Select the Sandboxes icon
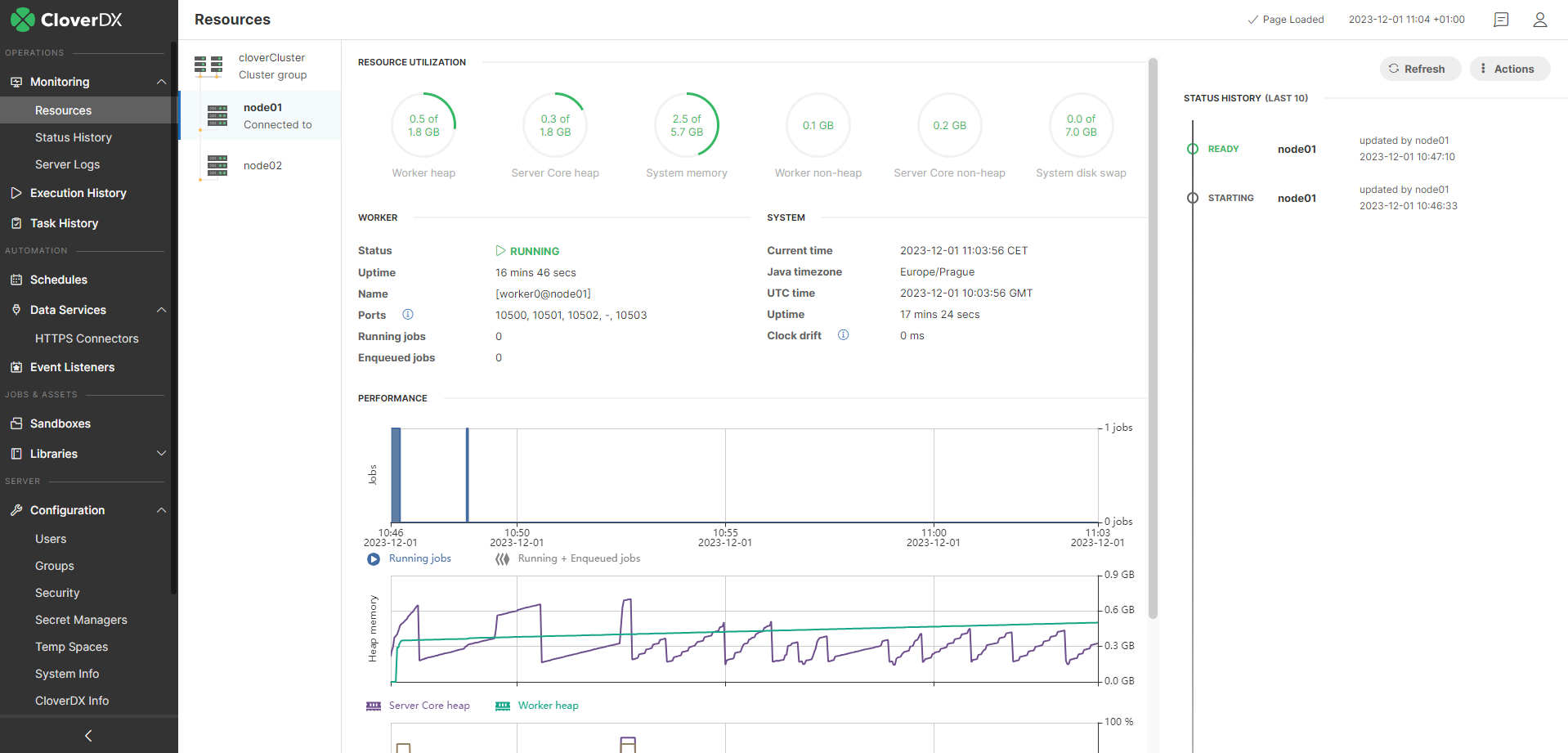Viewport: 1568px width, 753px height. 16,424
